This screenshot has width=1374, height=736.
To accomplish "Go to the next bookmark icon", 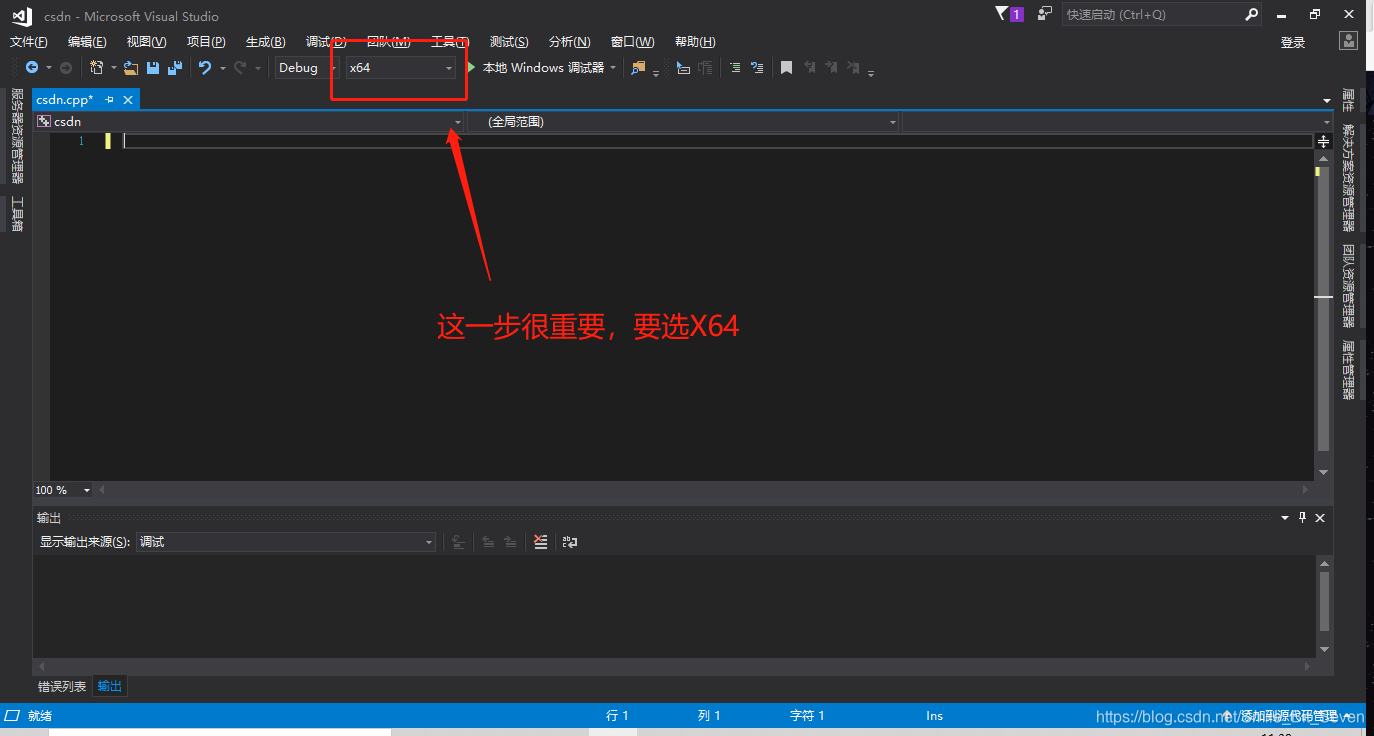I will pos(832,68).
